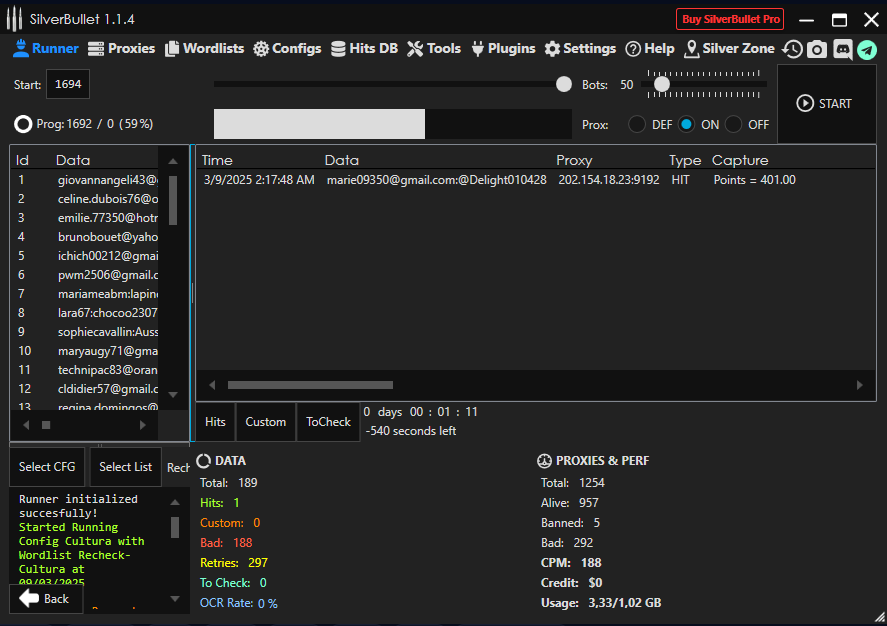This screenshot has height=626, width=887.
Task: Open the Plugins section
Action: [502, 48]
